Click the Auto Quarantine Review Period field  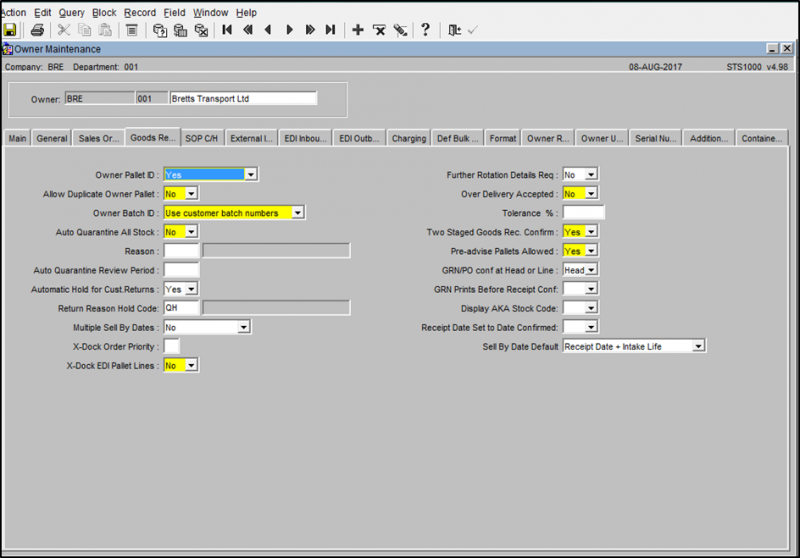tap(181, 270)
